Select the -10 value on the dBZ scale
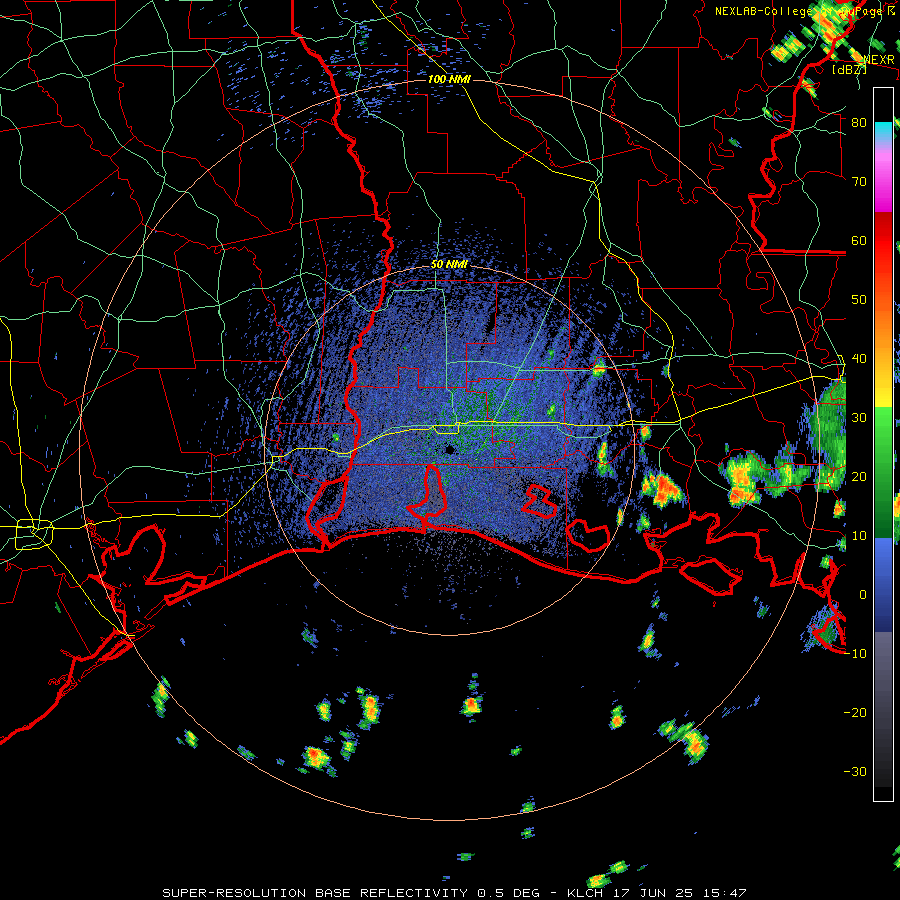Viewport: 900px width, 900px height. pyautogui.click(x=855, y=653)
